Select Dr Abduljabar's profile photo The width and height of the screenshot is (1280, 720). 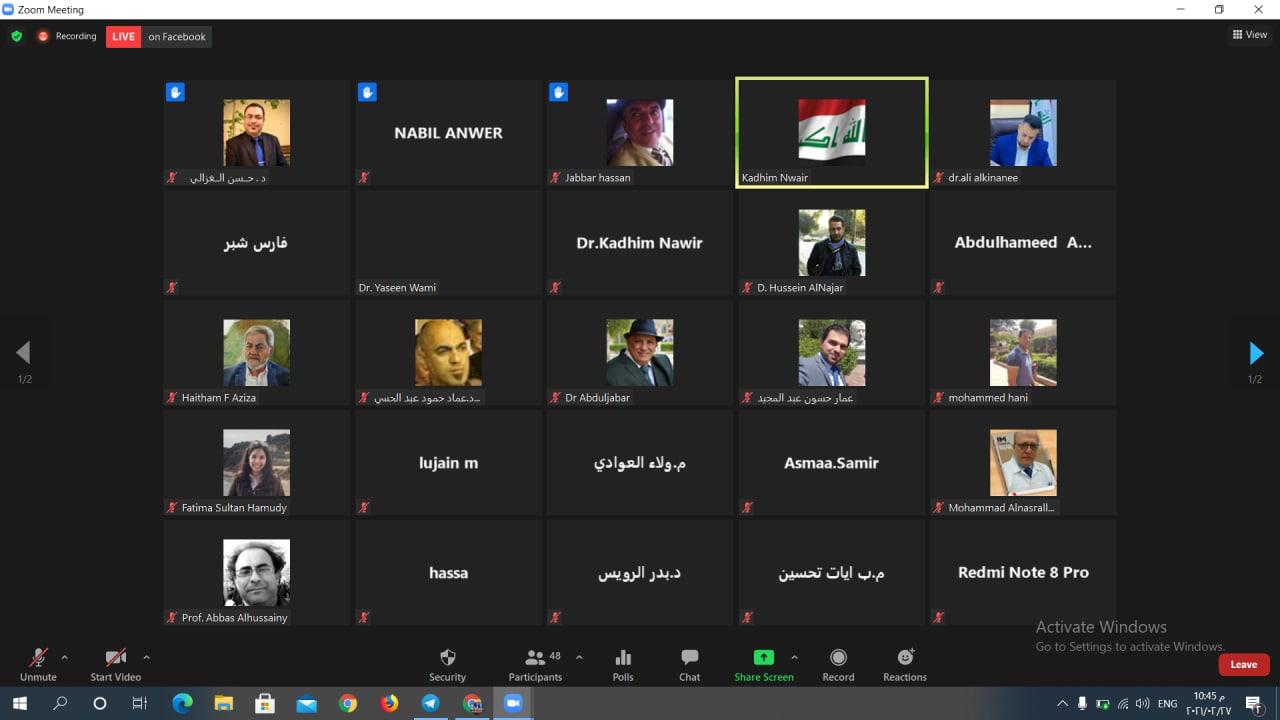(x=640, y=353)
